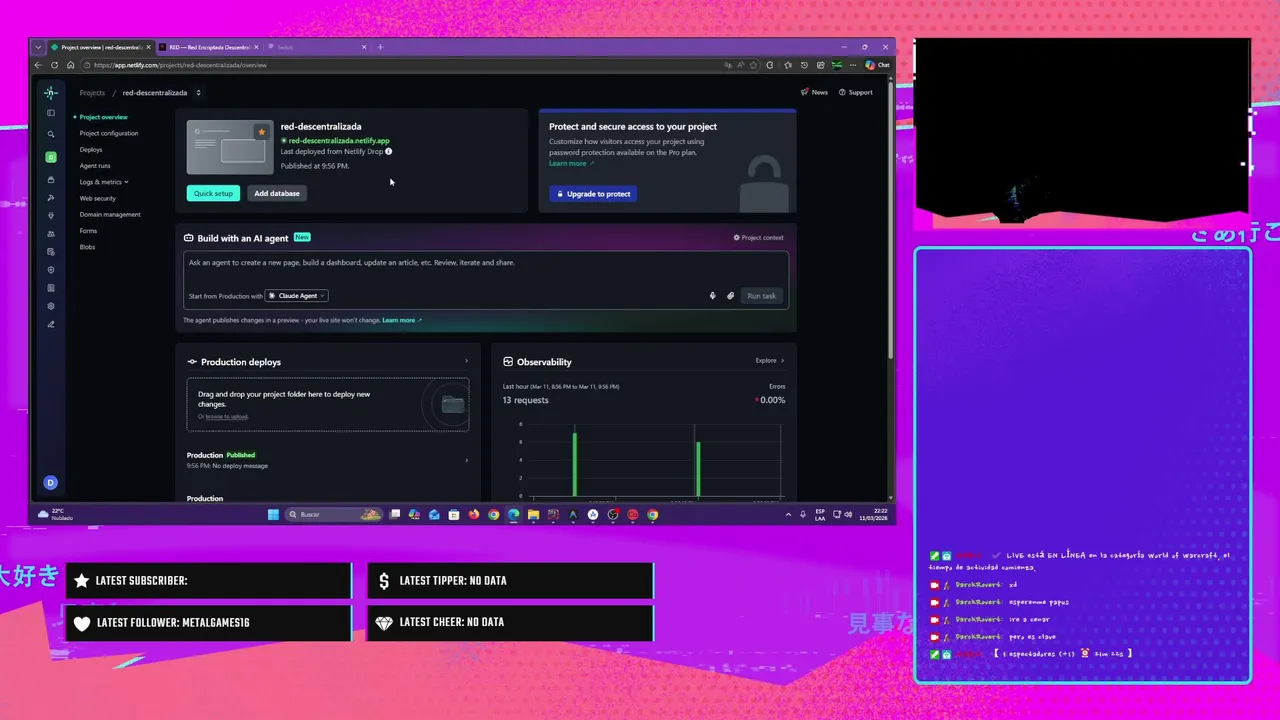Screen dimensions: 1280x720
Task: Switch to the Twitch browser tab
Action: coord(316,47)
